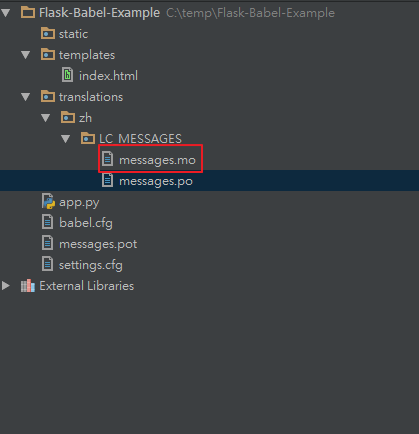Click the messages.mo file icon
Image resolution: width=419 pixels, height=434 pixels.
[x=107, y=159]
